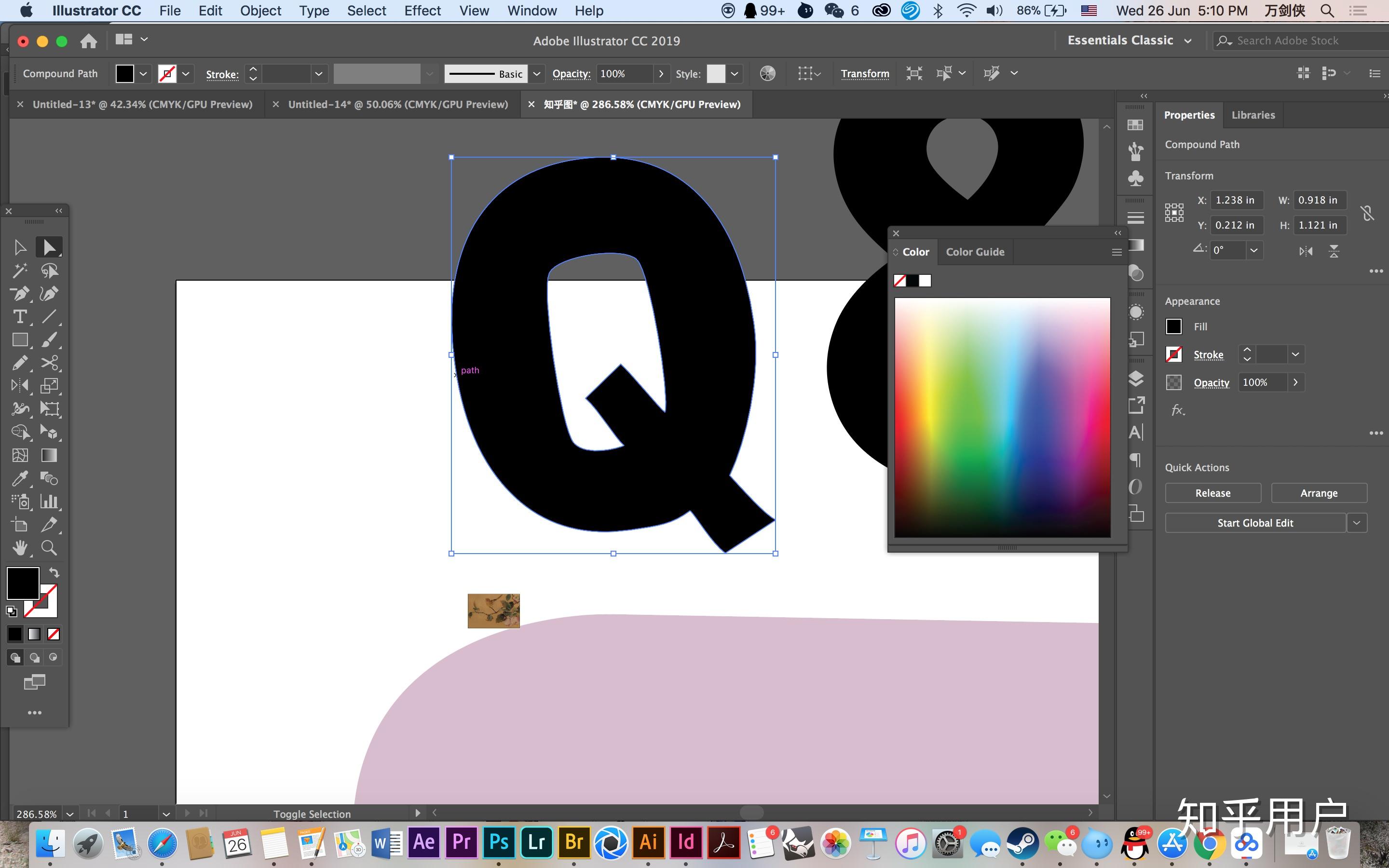
Task: Select the Type tool
Action: [19, 317]
